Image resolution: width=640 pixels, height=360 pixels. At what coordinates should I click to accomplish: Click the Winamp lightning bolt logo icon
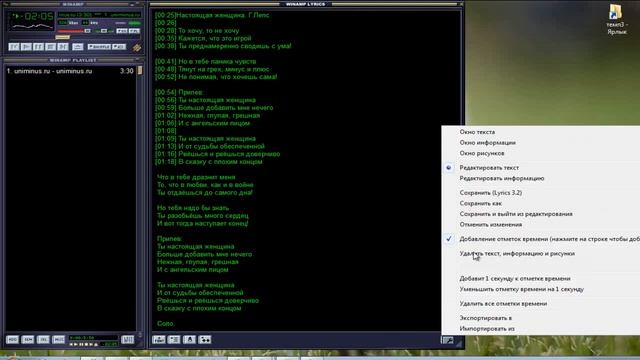[x=137, y=48]
